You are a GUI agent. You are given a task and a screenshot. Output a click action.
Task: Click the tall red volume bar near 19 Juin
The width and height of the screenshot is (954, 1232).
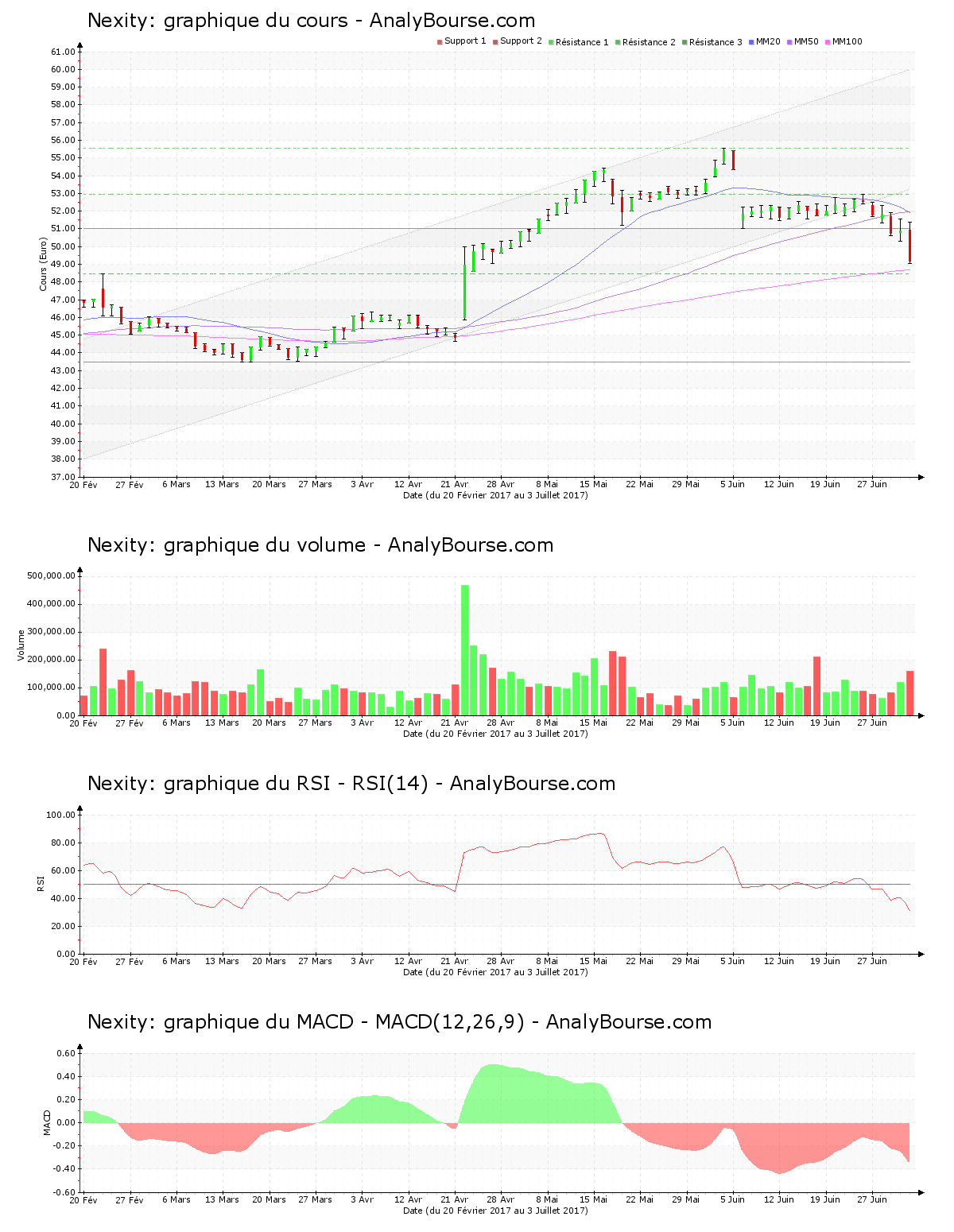point(816,686)
